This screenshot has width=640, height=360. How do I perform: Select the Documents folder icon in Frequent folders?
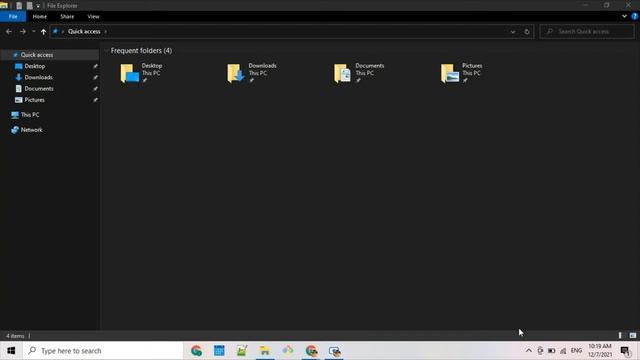342,73
